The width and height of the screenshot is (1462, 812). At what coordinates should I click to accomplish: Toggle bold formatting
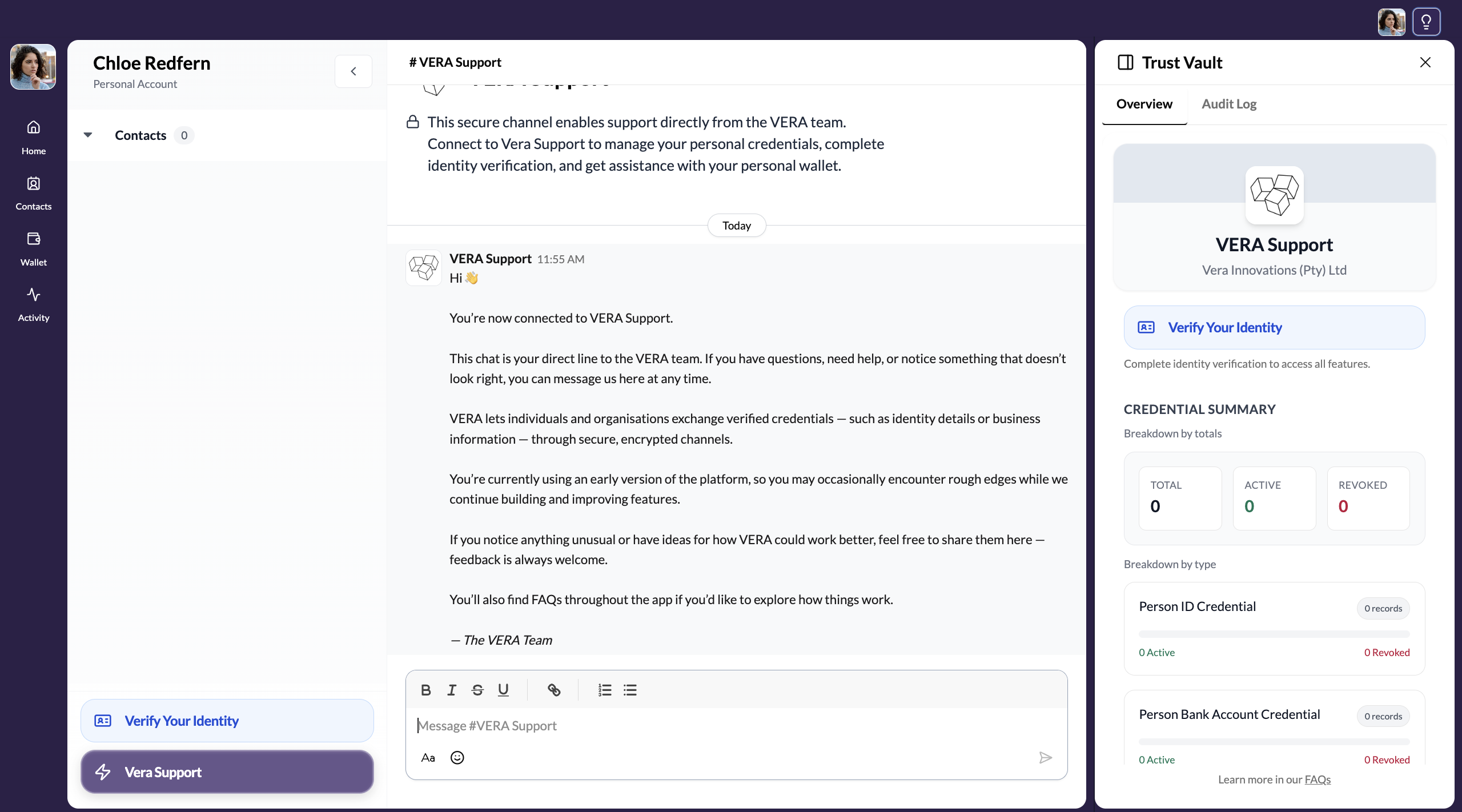coord(425,690)
